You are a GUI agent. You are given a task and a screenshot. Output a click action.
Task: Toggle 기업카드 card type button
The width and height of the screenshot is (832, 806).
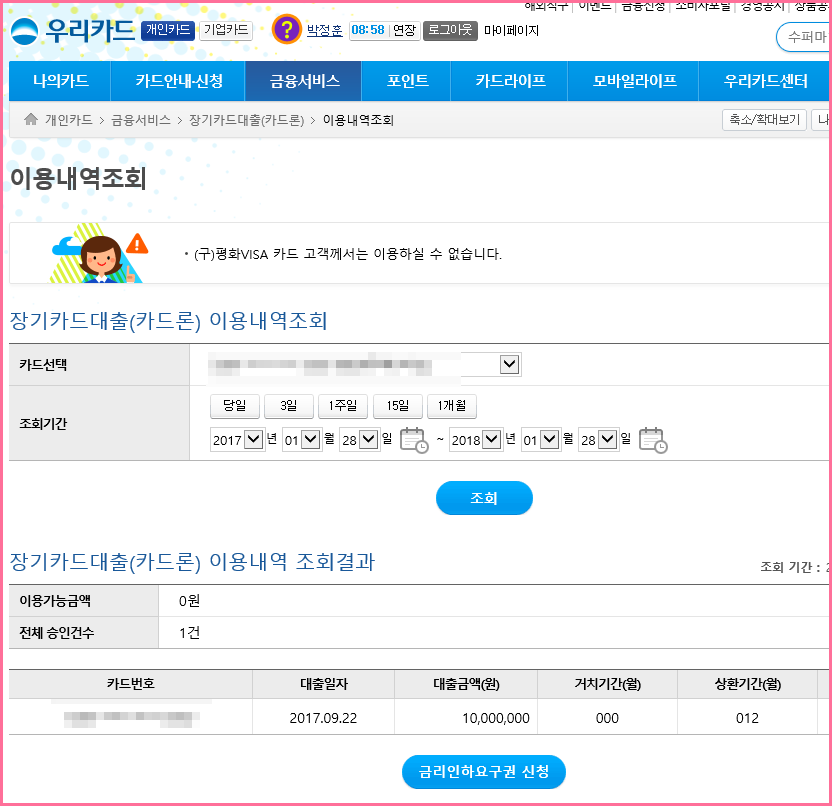tap(225, 30)
